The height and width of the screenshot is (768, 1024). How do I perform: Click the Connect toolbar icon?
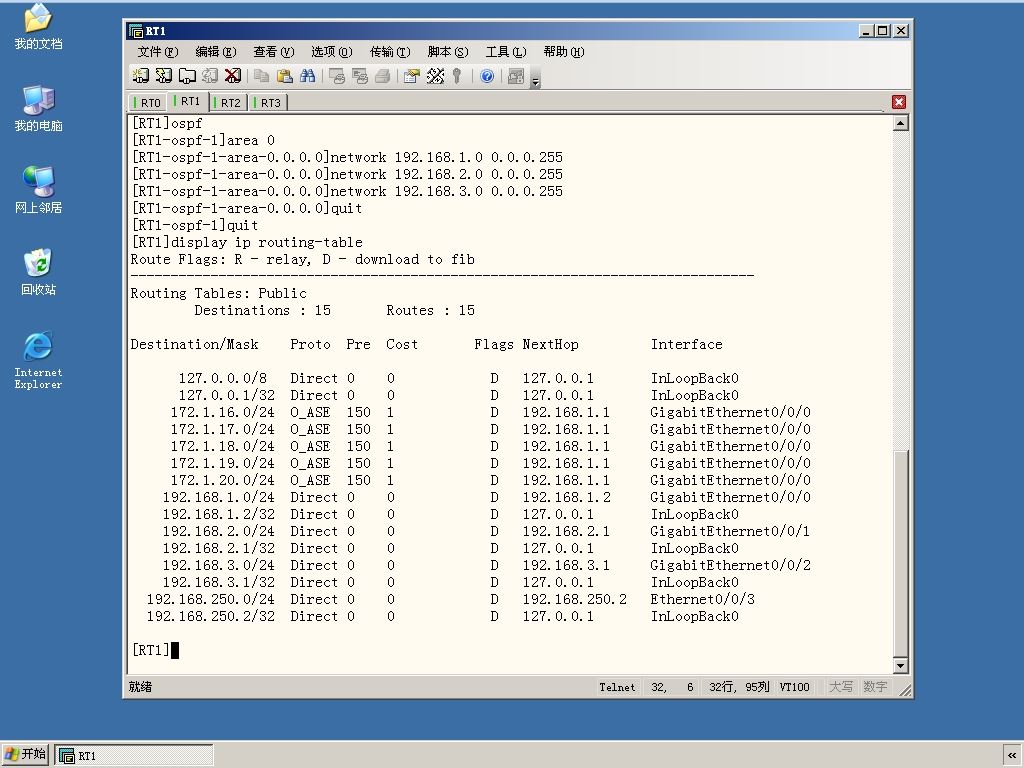[x=140, y=76]
